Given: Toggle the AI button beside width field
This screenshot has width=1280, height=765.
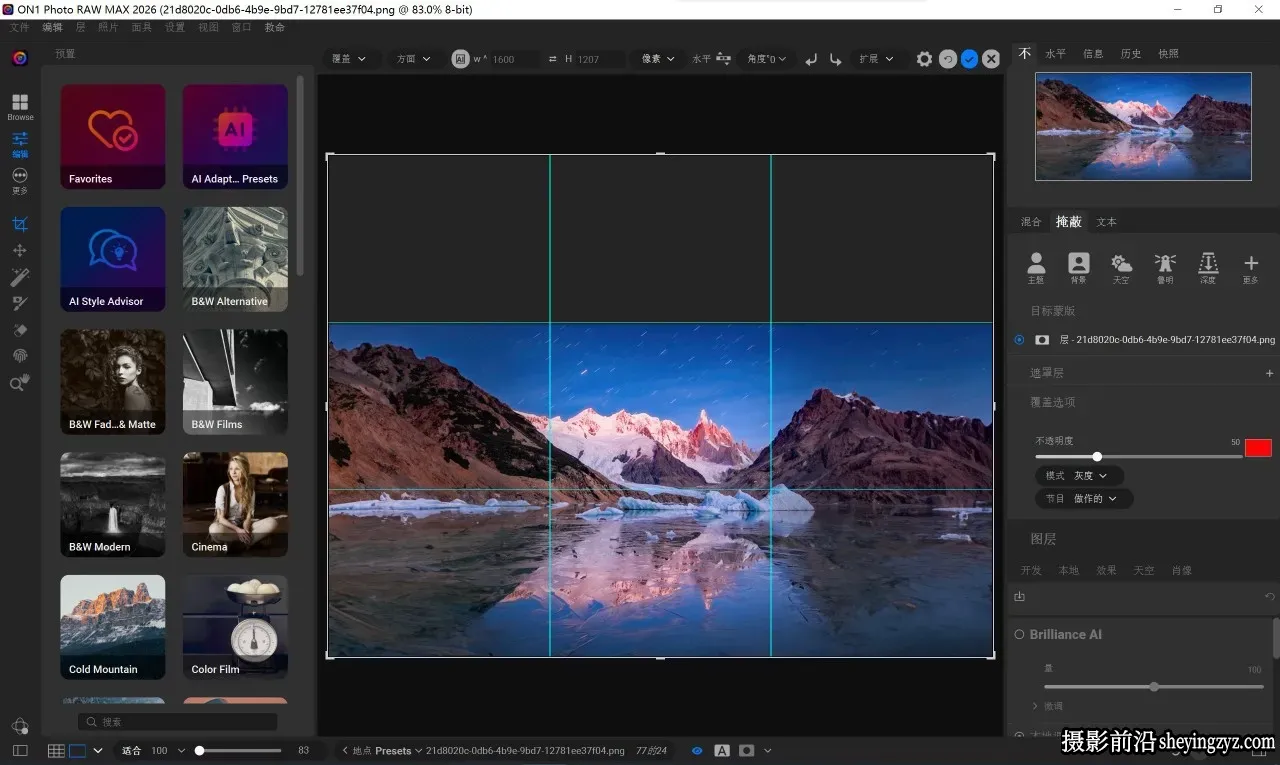Looking at the screenshot, I should (x=460, y=59).
